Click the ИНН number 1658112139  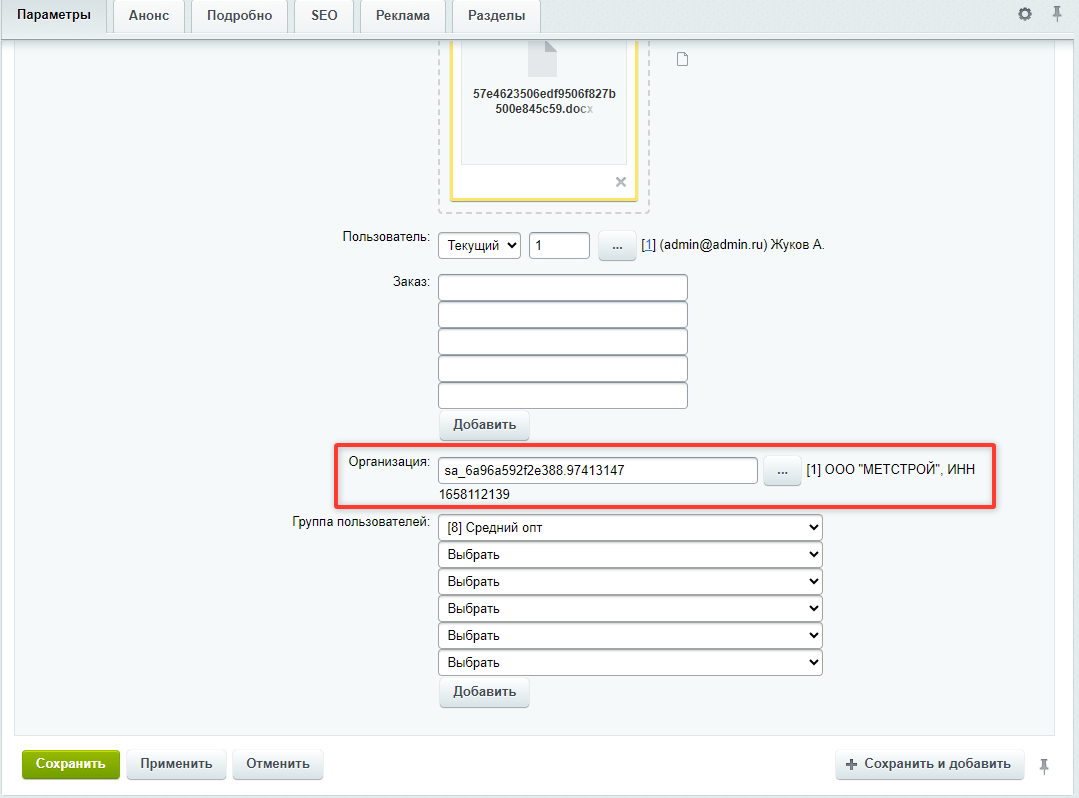(474, 494)
